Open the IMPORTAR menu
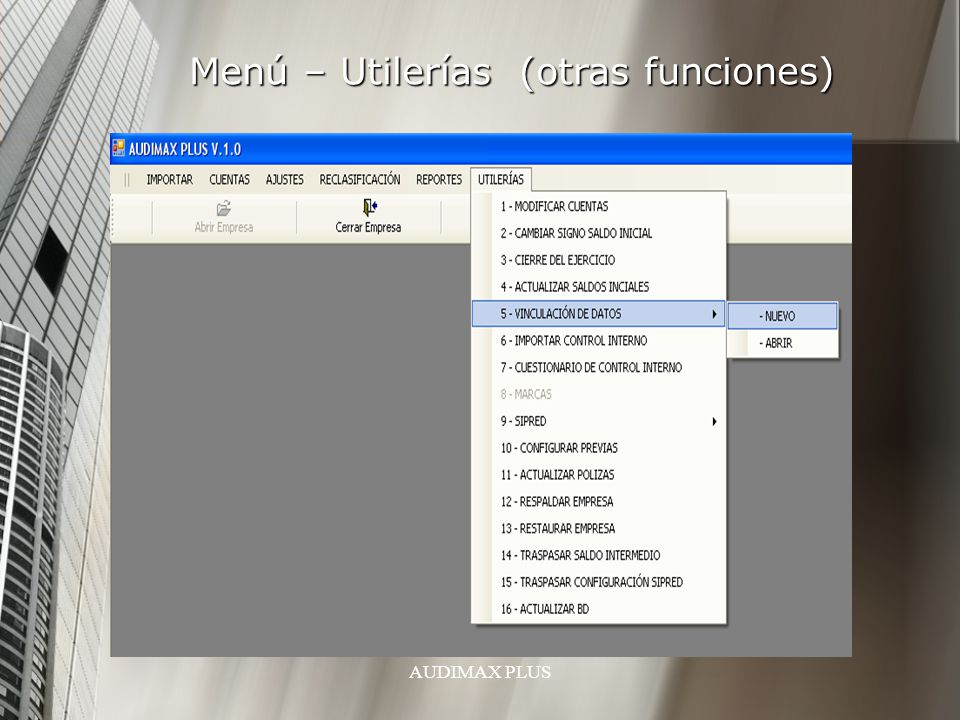 170,179
